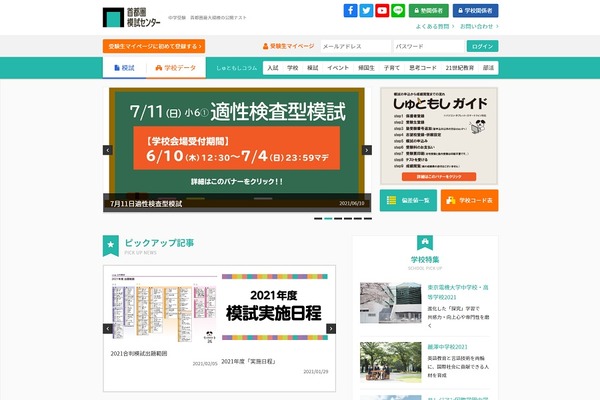This screenshot has width=600, height=400.
Task: Open the 2021合判模試出題範囲 article title
Action: pyautogui.click(x=139, y=354)
